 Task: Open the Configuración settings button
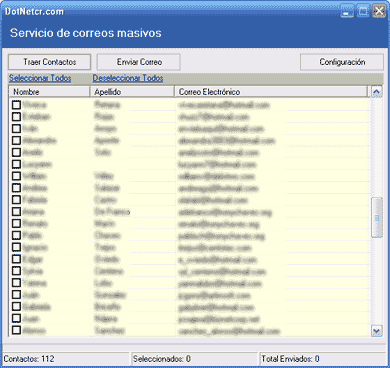(342, 62)
